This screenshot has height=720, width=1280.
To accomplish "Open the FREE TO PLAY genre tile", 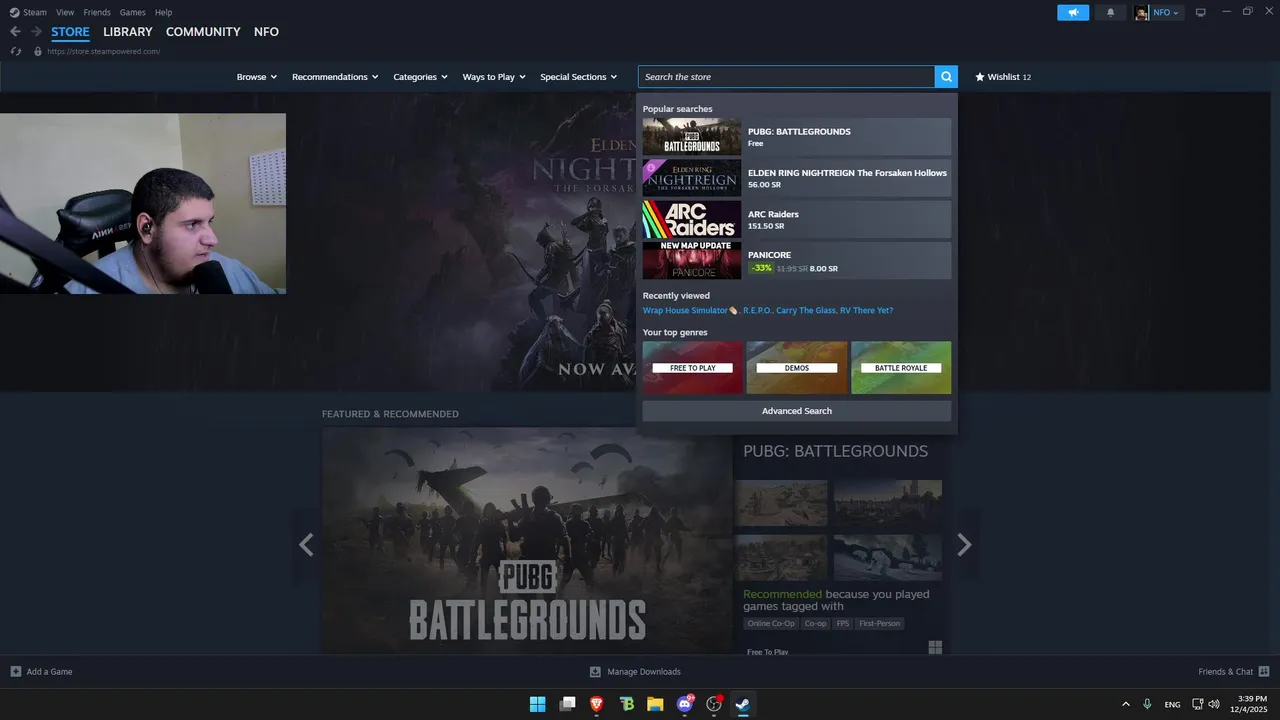I will [x=693, y=368].
